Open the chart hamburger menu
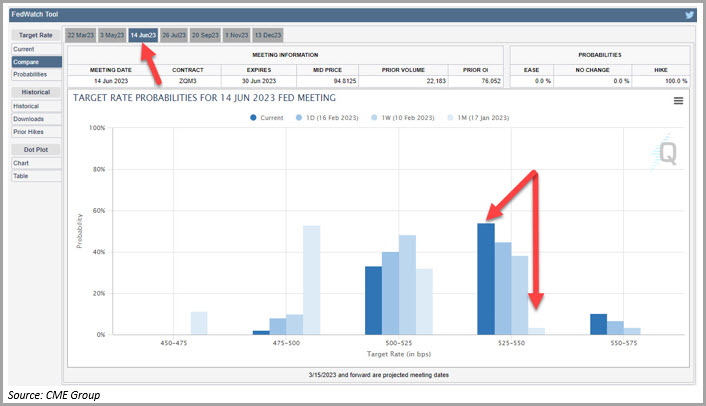Image resolution: width=706 pixels, height=406 pixels. [x=678, y=101]
